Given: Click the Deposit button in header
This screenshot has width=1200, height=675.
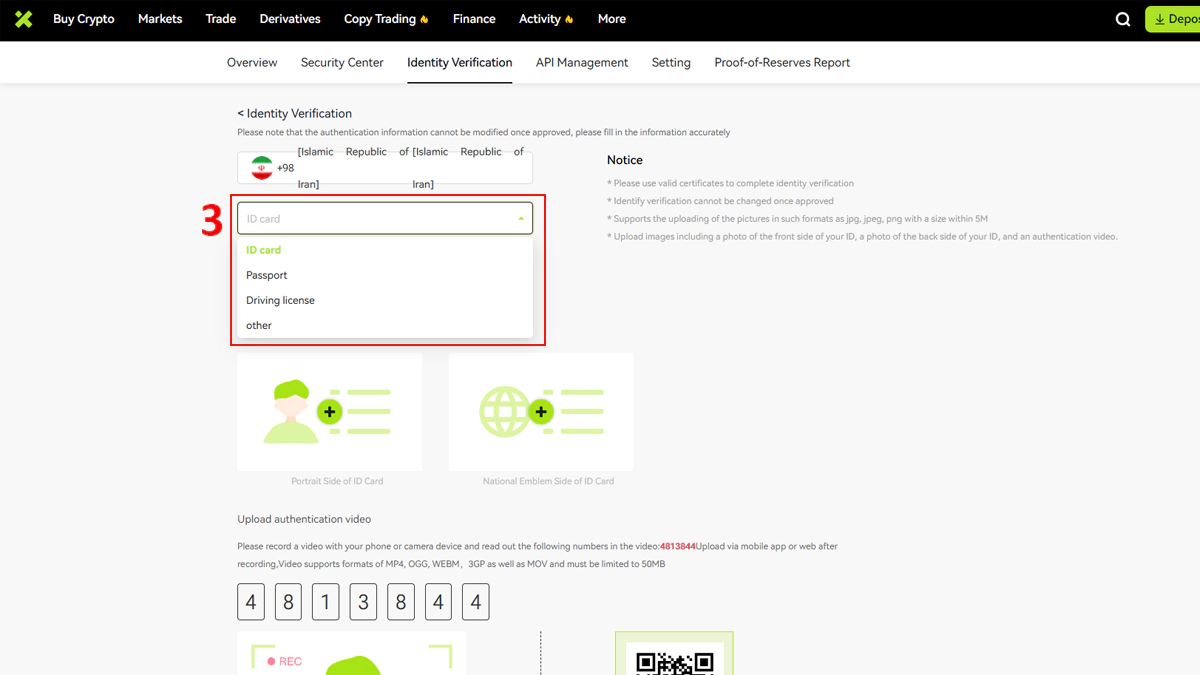Looking at the screenshot, I should point(1174,19).
